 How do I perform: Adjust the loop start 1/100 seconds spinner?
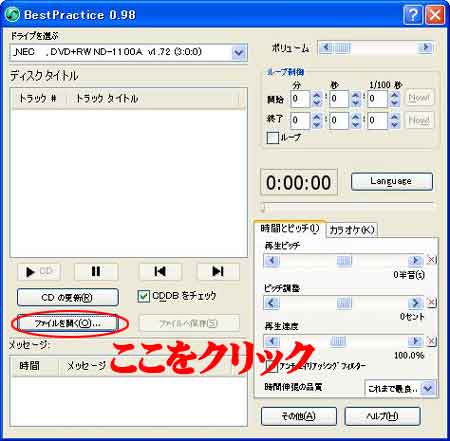[394, 99]
